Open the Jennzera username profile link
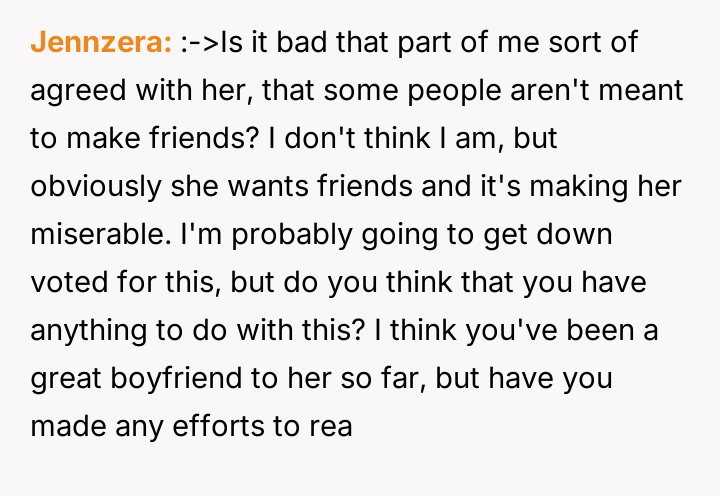The height and width of the screenshot is (496, 720). tap(102, 44)
